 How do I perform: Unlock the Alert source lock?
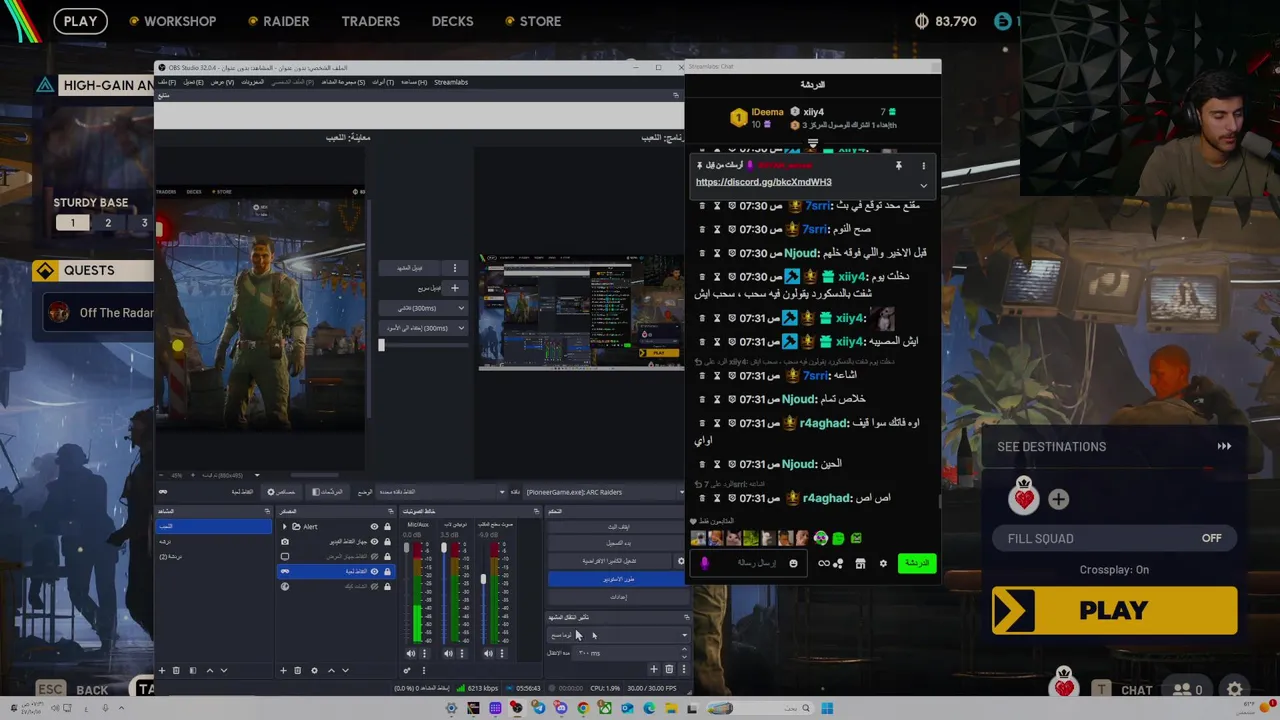[387, 526]
